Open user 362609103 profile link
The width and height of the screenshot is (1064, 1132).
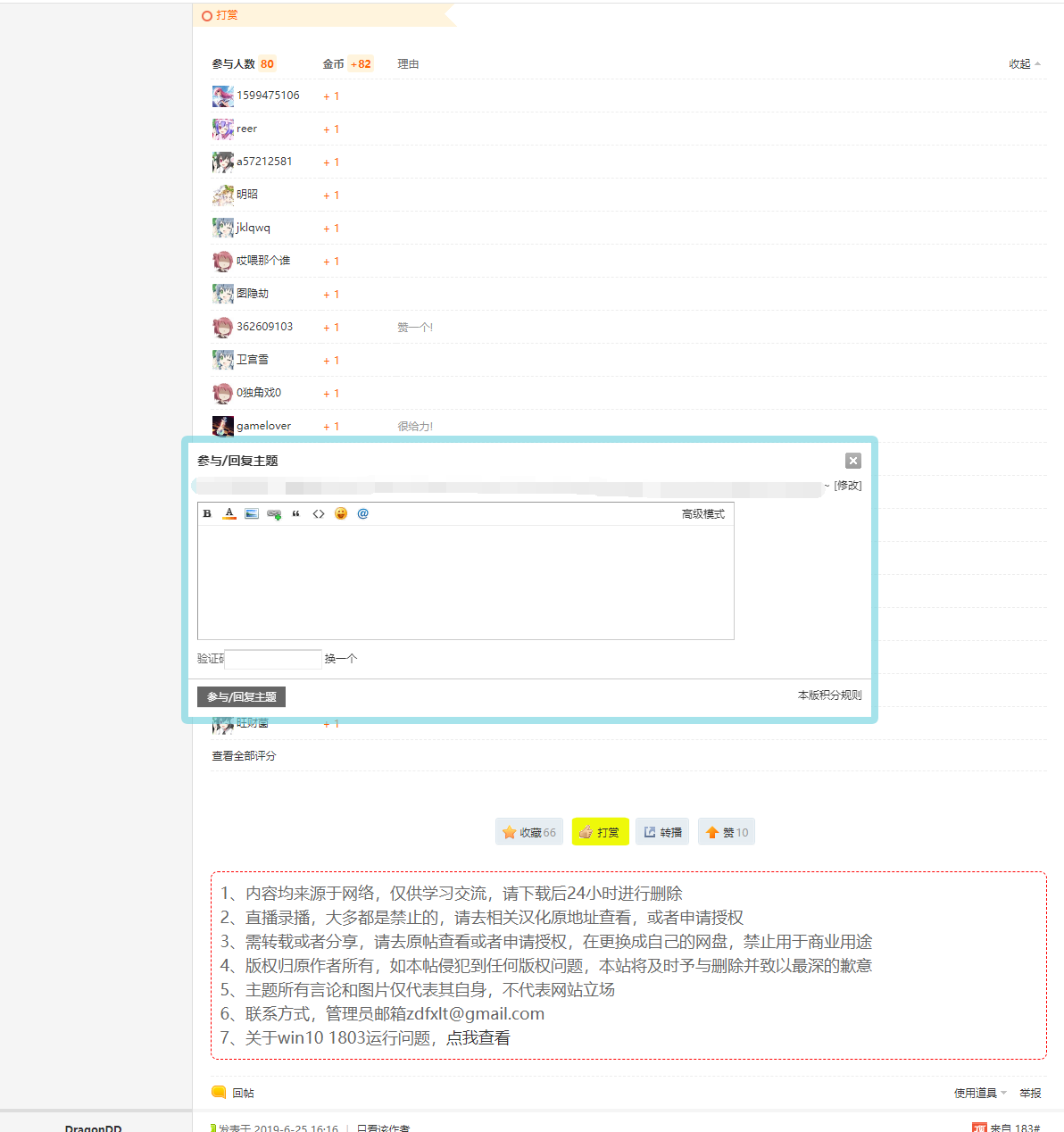pos(264,327)
